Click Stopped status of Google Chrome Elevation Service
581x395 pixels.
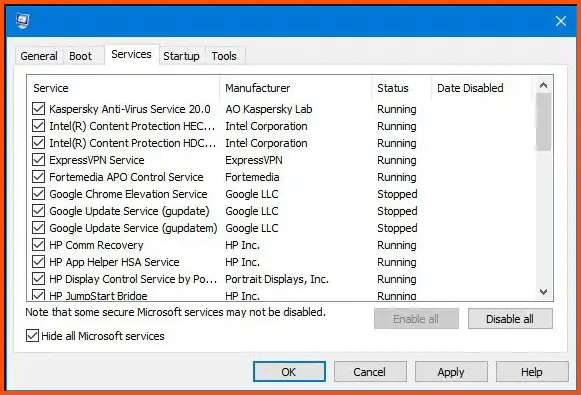point(397,194)
